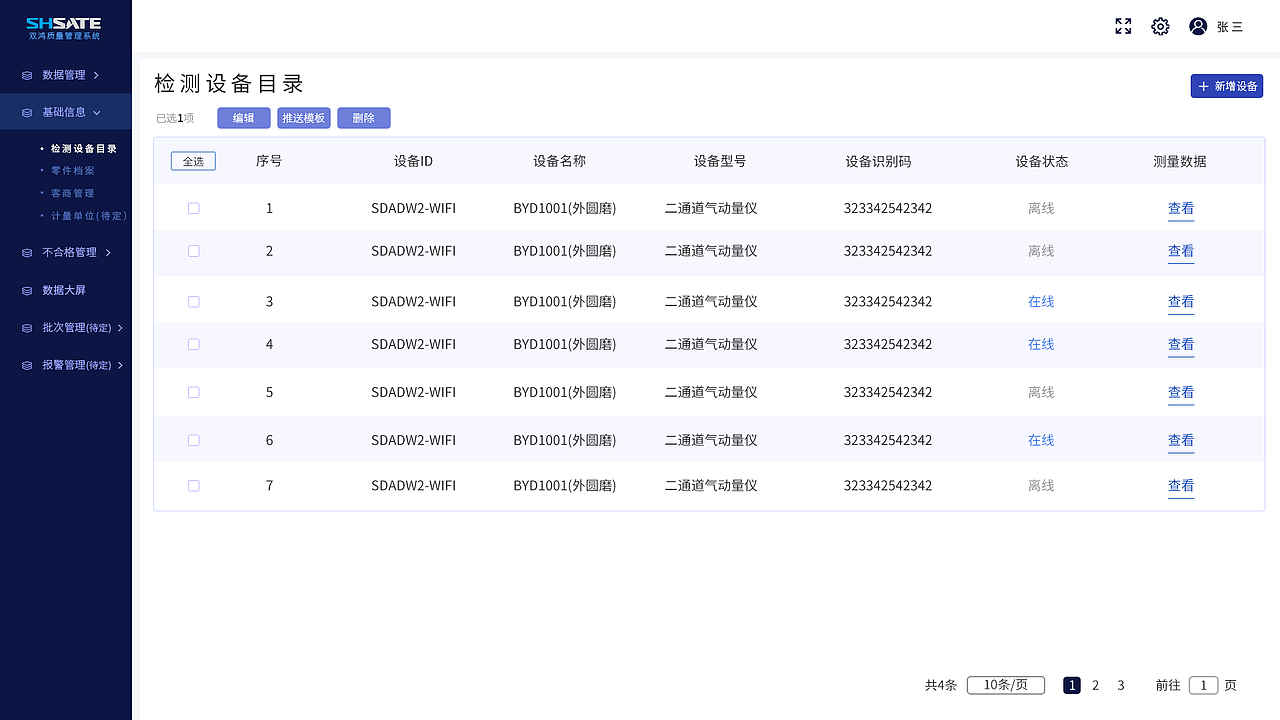
Task: Click the 数据大屏 sidebar icon
Action: click(x=24, y=290)
